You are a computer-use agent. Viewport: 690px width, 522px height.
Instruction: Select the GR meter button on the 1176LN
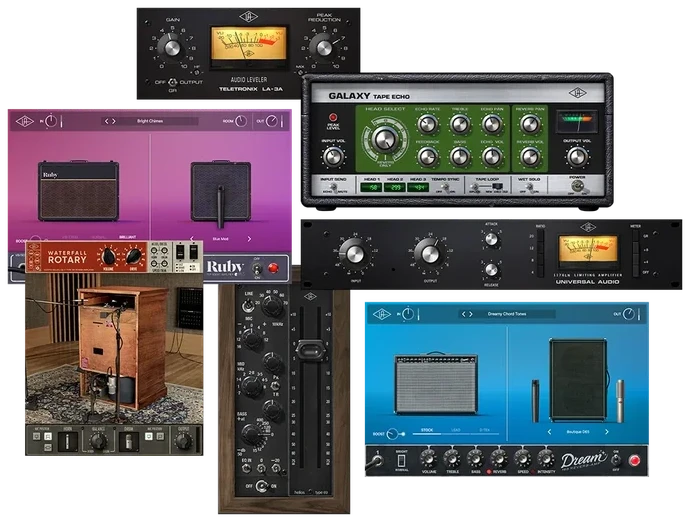pyautogui.click(x=635, y=236)
